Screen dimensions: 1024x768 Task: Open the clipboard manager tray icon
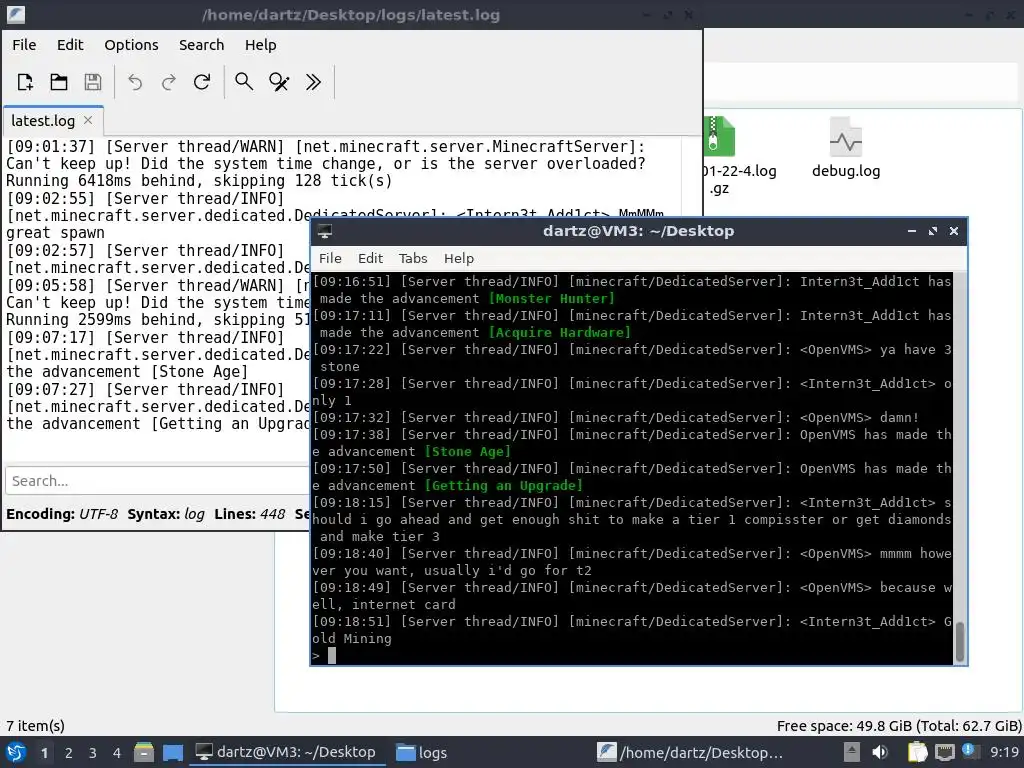(x=918, y=752)
